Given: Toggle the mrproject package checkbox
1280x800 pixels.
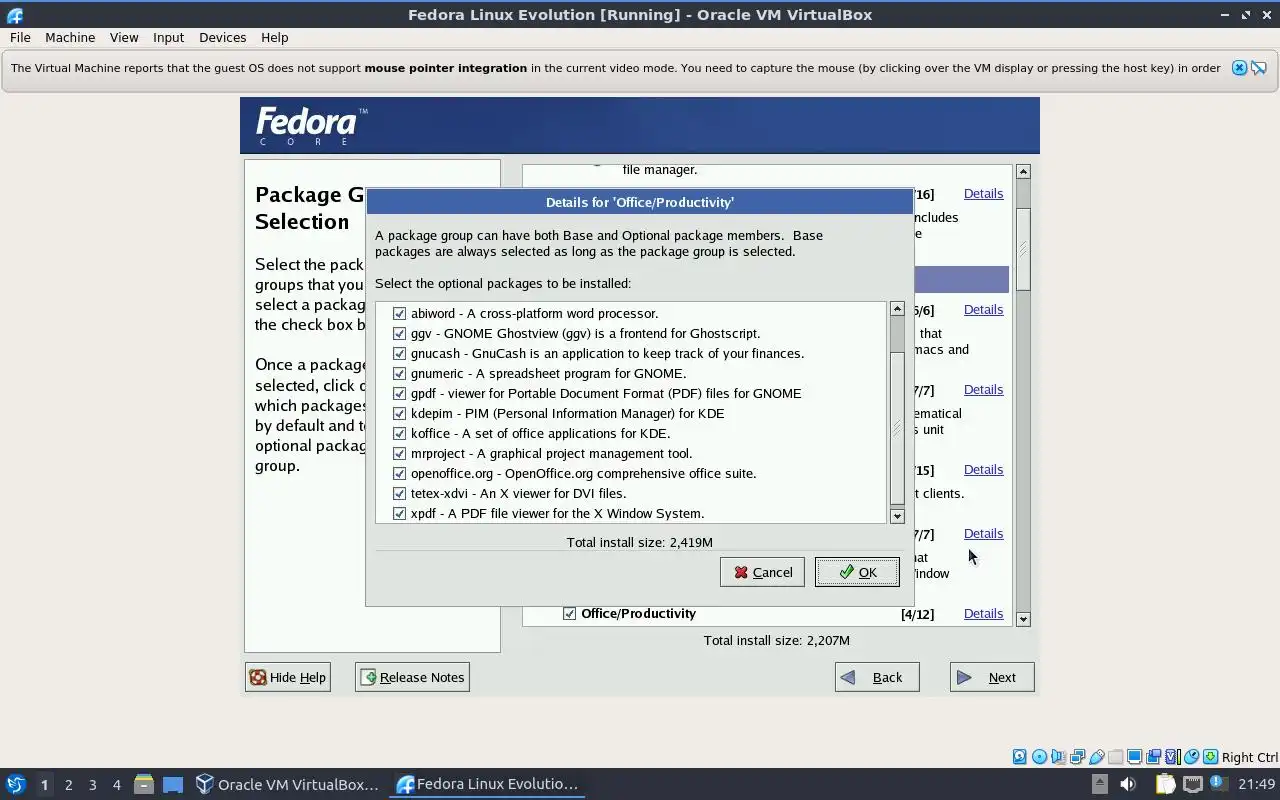Looking at the screenshot, I should 399,453.
